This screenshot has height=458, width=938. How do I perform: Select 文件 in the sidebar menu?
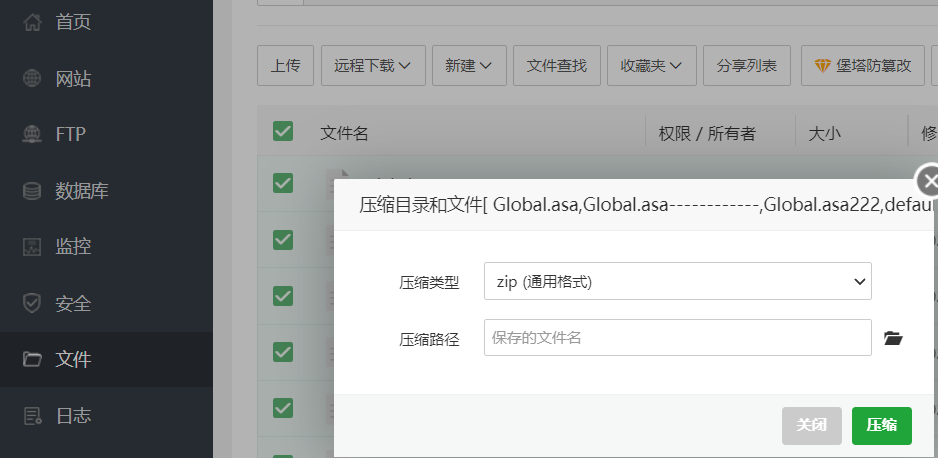[73, 359]
